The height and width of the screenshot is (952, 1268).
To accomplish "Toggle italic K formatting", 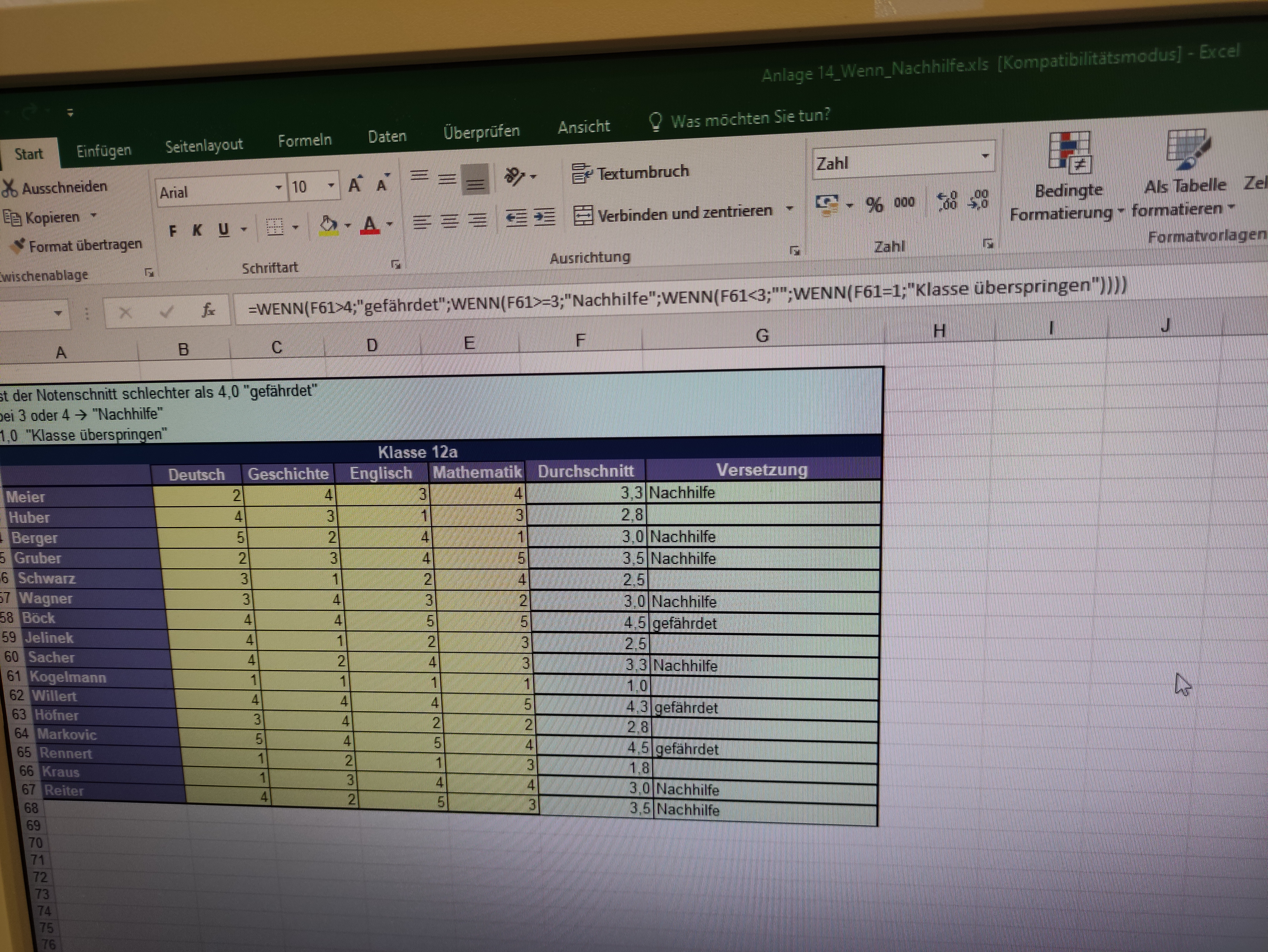I will tap(197, 230).
